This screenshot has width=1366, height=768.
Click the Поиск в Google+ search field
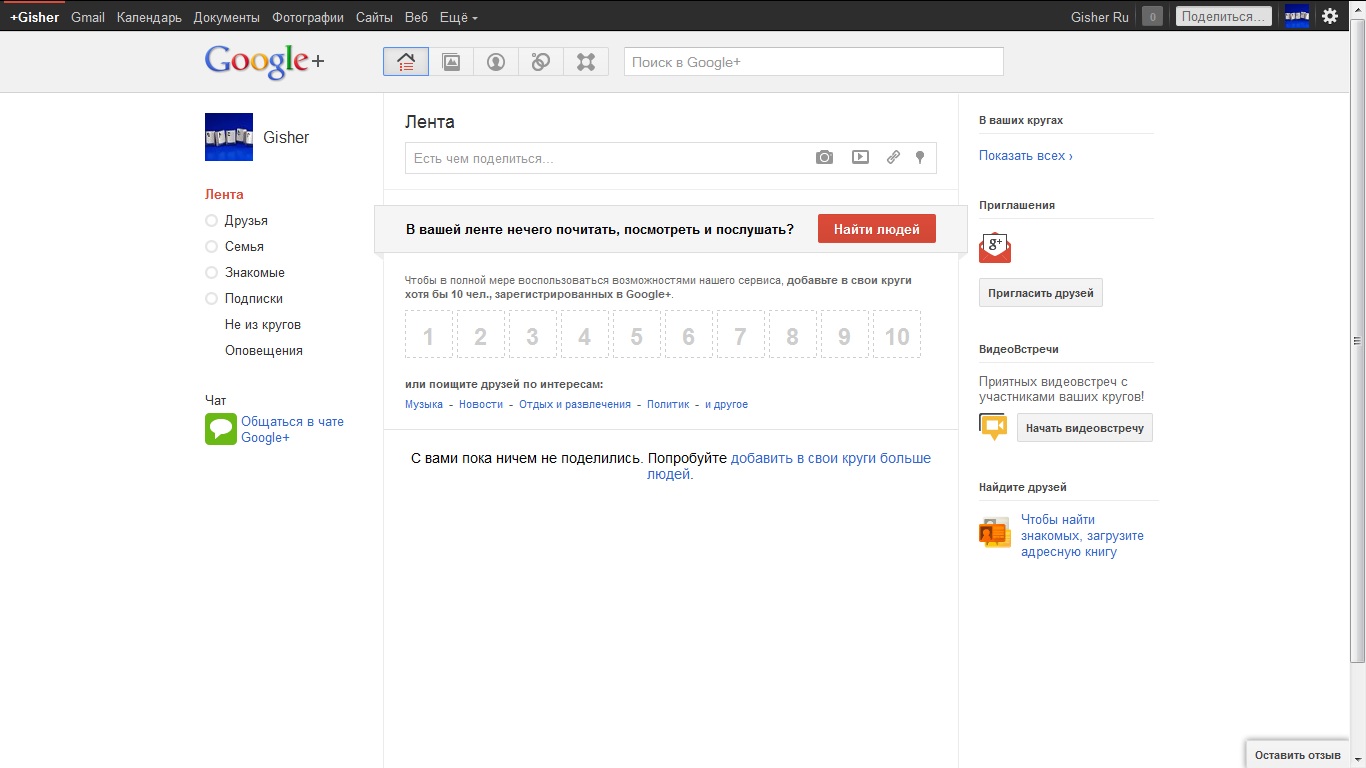click(813, 62)
